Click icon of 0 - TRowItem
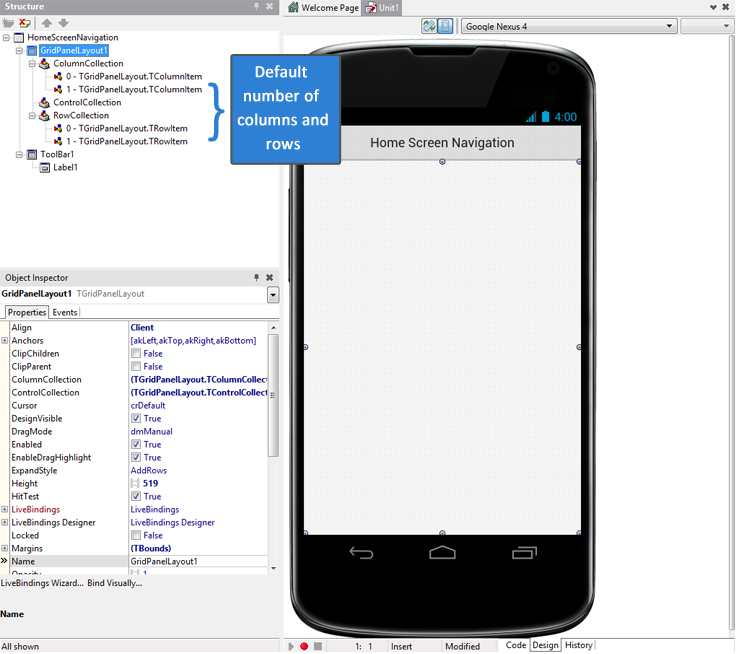This screenshot has width=738, height=654. click(x=58, y=128)
